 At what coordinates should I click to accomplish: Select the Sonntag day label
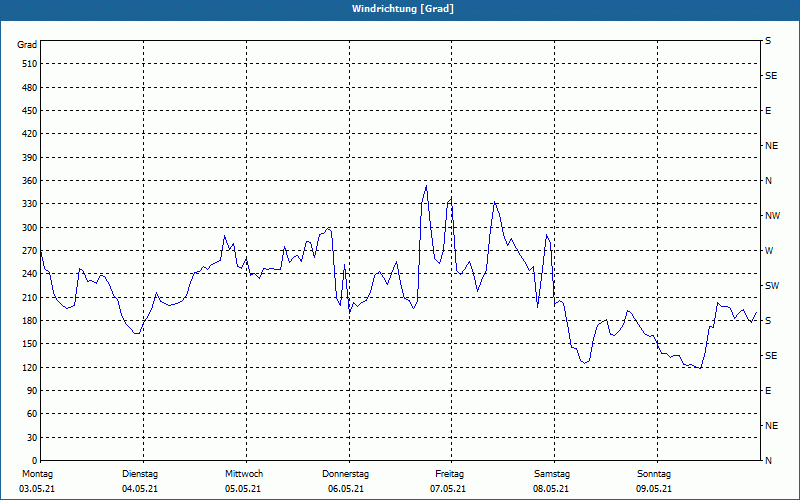(x=654, y=474)
